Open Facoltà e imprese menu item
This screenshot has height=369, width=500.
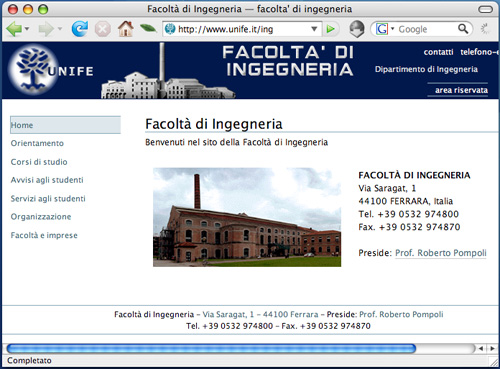point(44,235)
